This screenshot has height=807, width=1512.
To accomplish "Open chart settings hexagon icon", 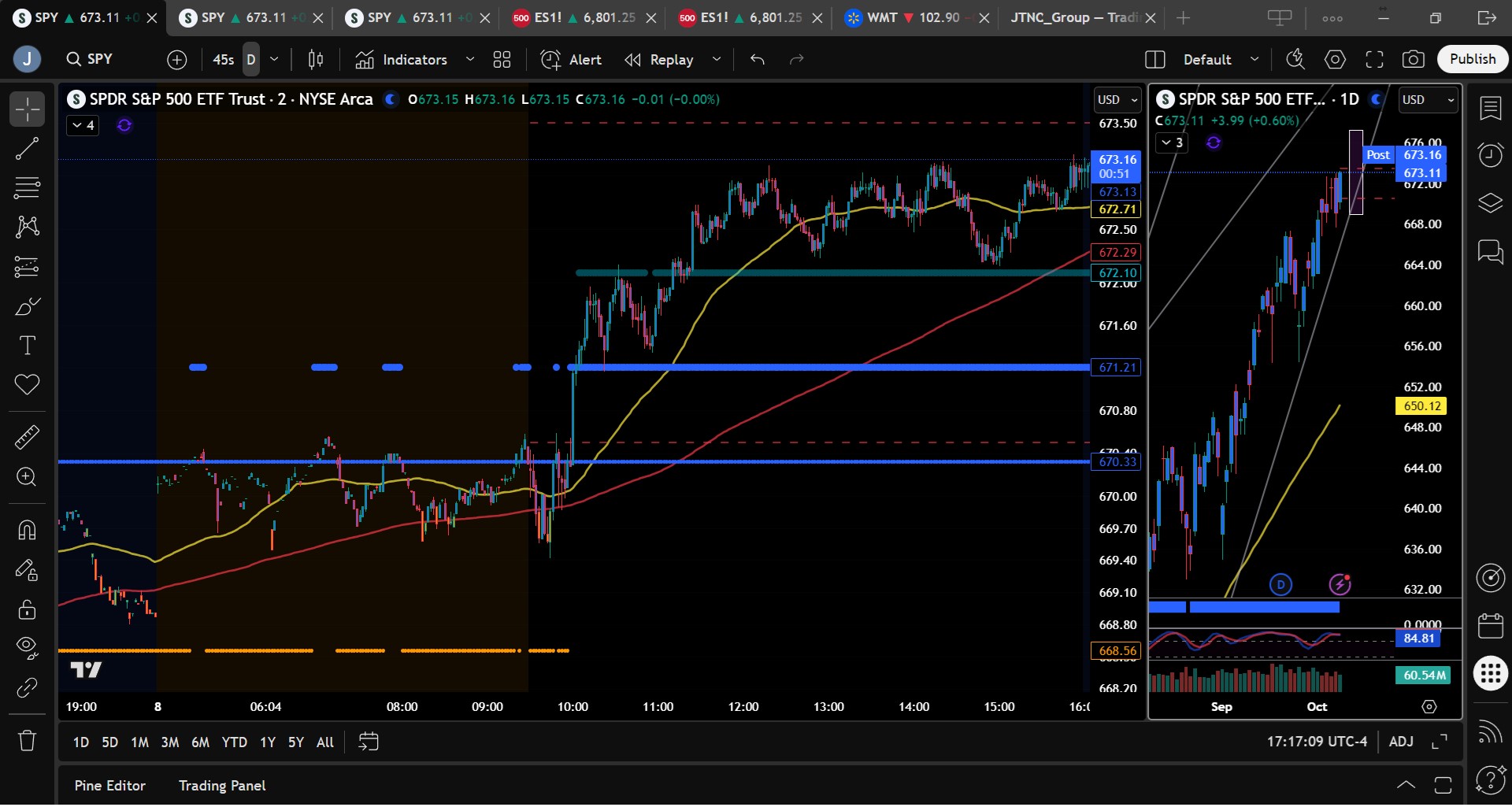I will click(1336, 59).
